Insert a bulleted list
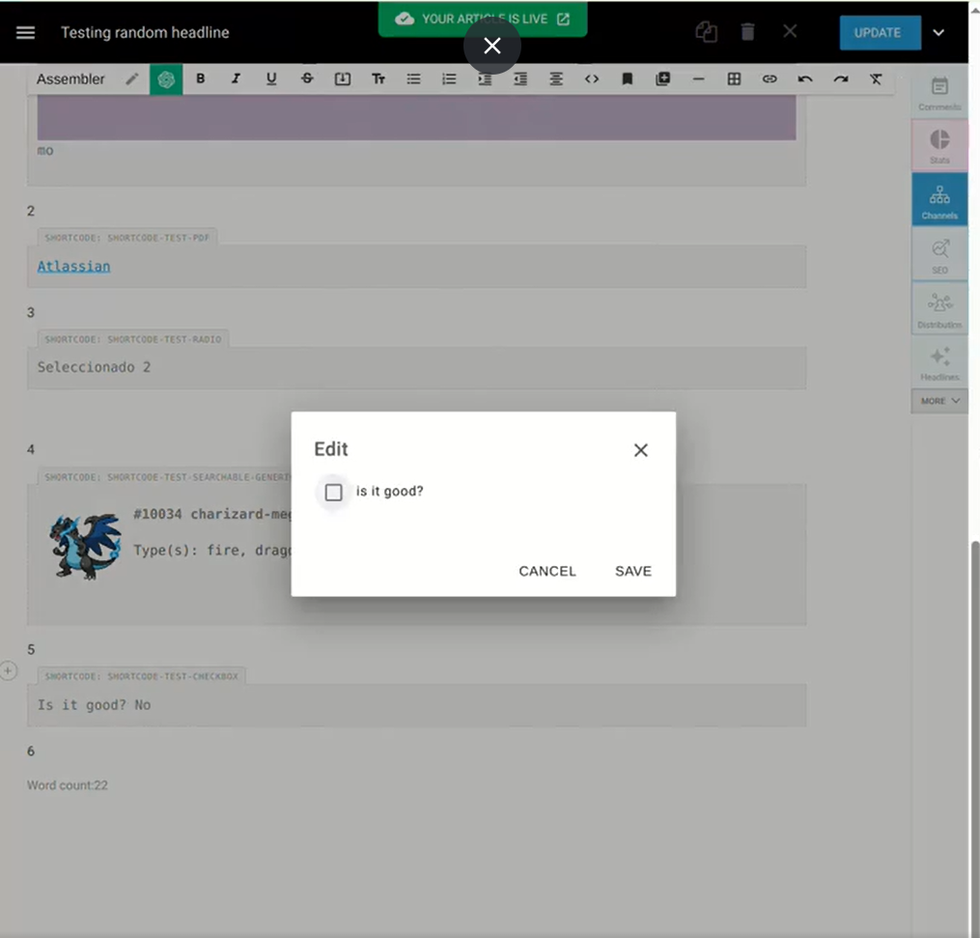This screenshot has height=938, width=980. tap(414, 79)
